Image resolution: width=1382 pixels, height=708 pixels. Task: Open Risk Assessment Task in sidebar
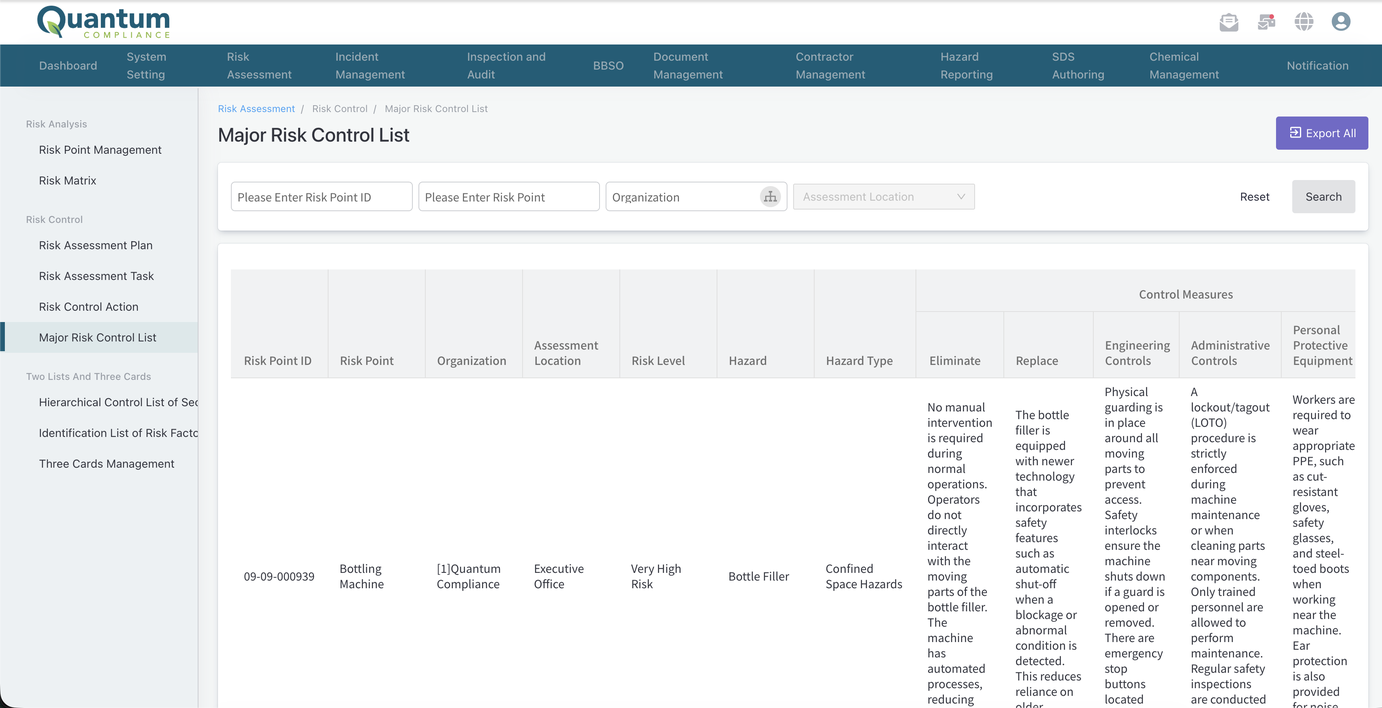tap(96, 276)
